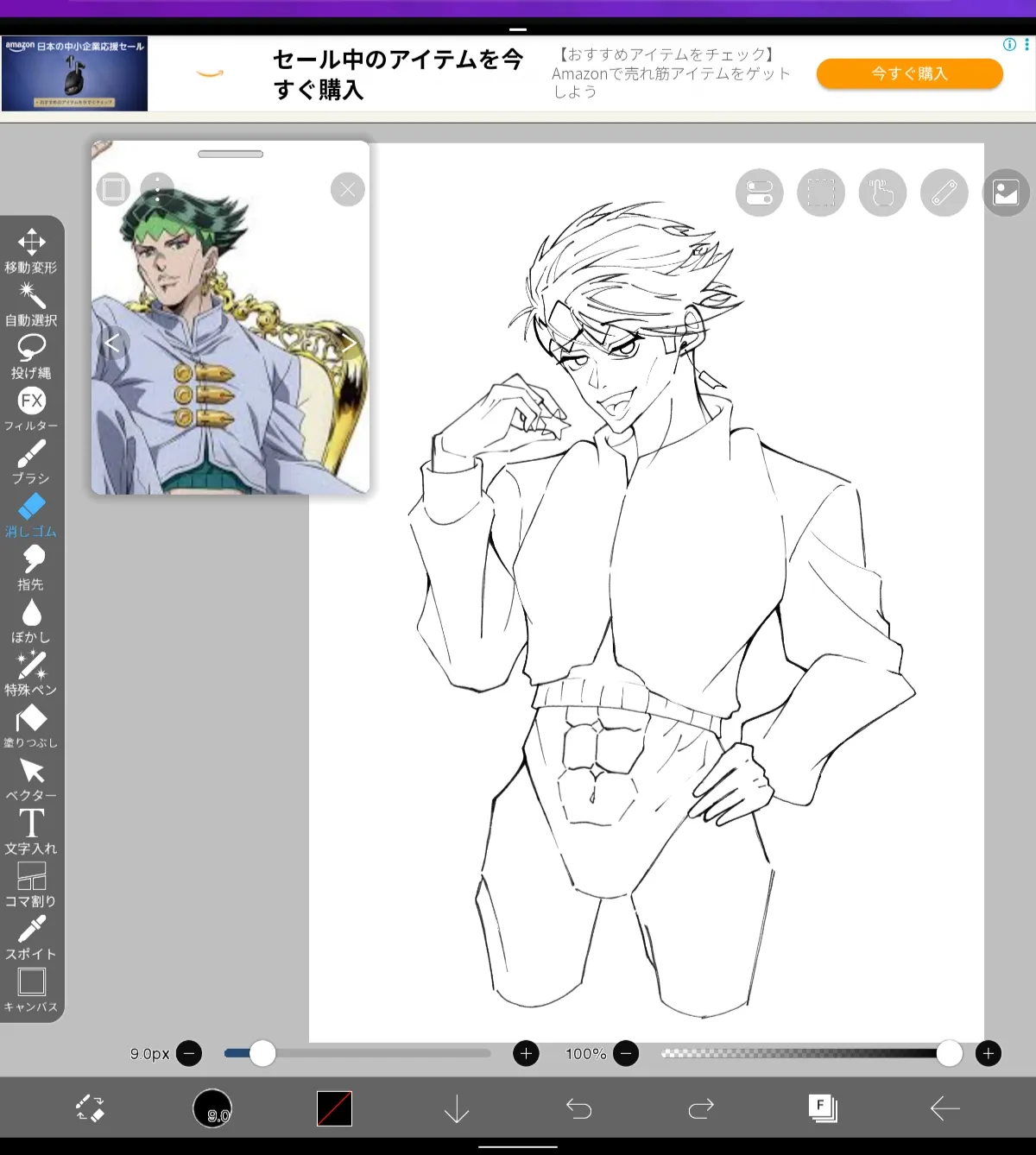Switch brush and eraser toggle icon
1036x1155 pixels.
point(90,1108)
